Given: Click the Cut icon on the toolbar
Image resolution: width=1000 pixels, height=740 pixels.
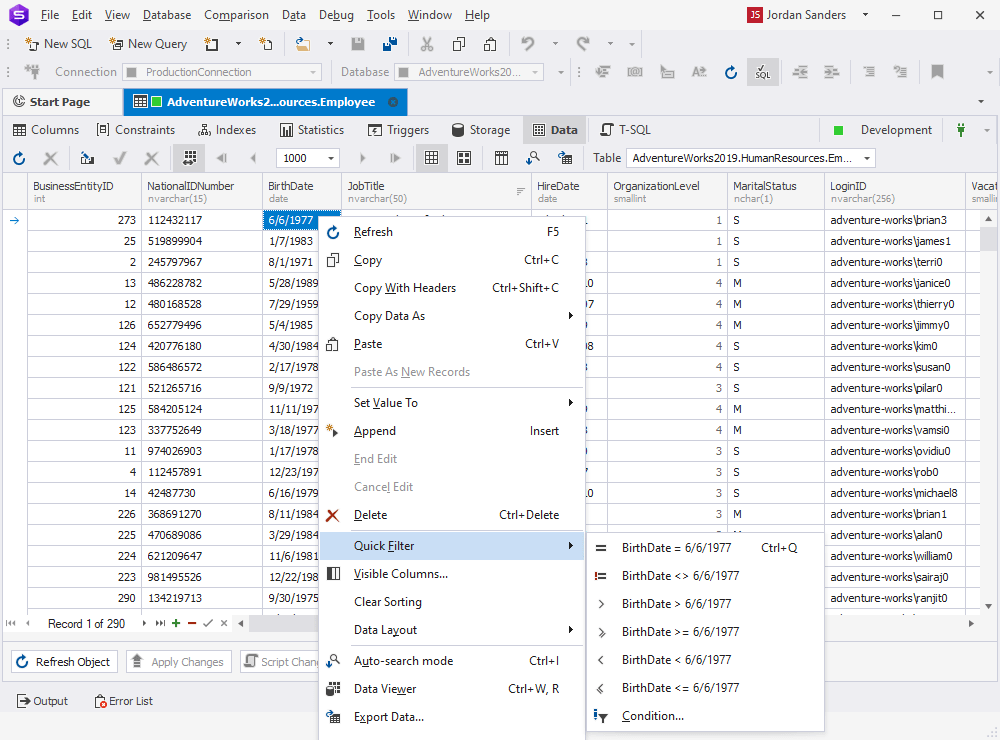Looking at the screenshot, I should 427,44.
